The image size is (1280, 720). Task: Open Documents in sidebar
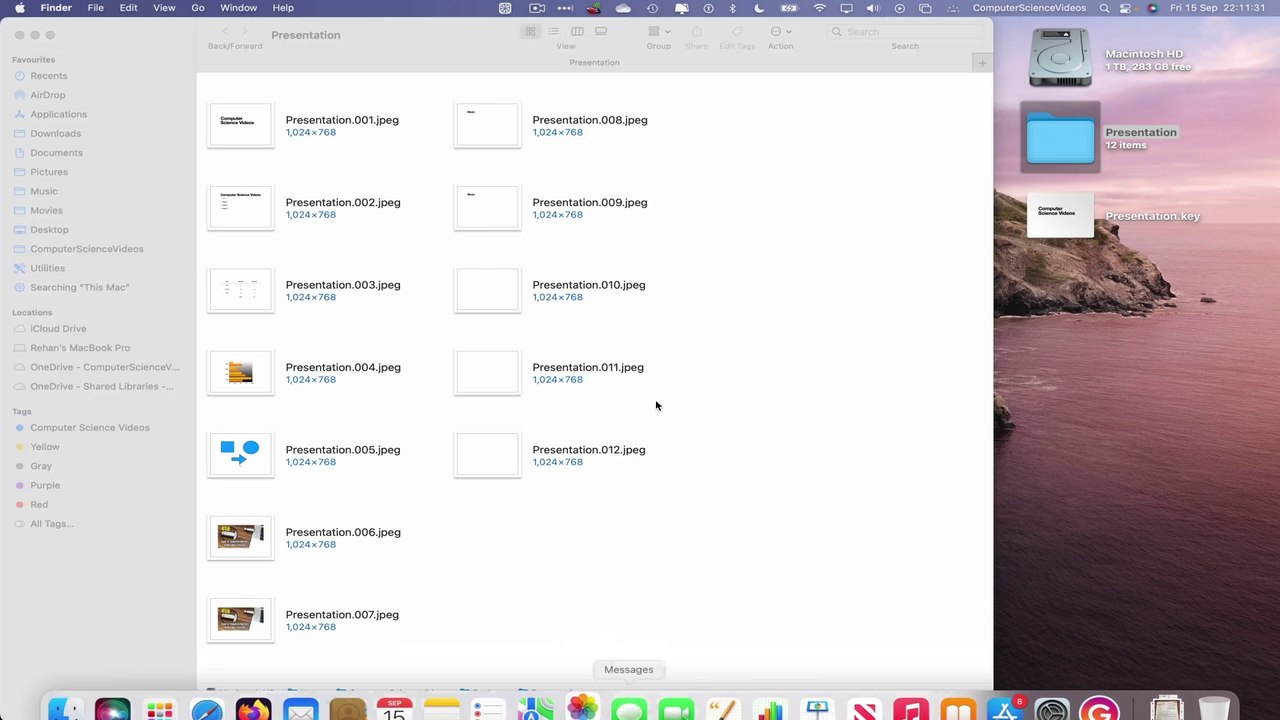(56, 153)
